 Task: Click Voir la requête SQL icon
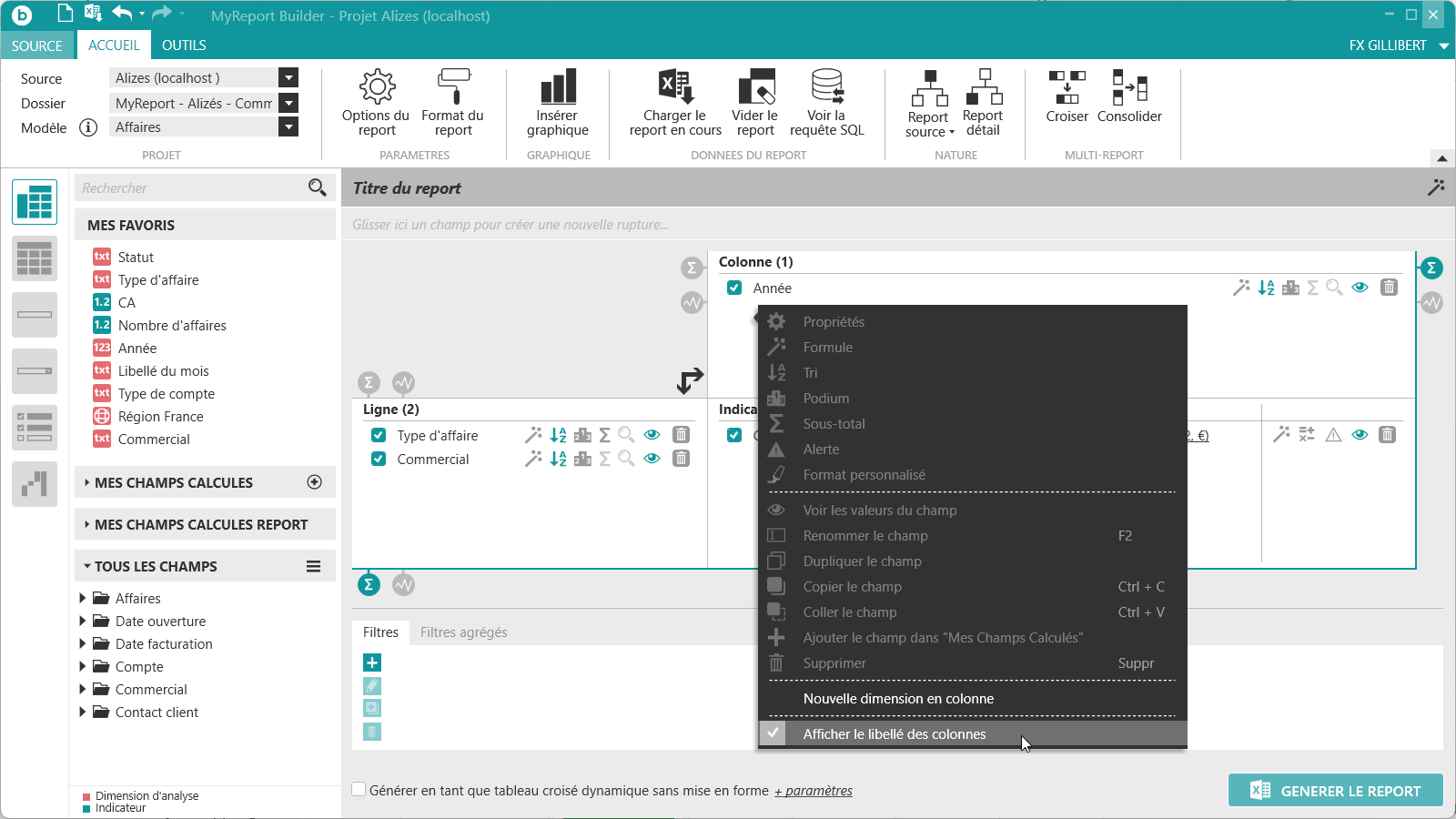coord(827,86)
